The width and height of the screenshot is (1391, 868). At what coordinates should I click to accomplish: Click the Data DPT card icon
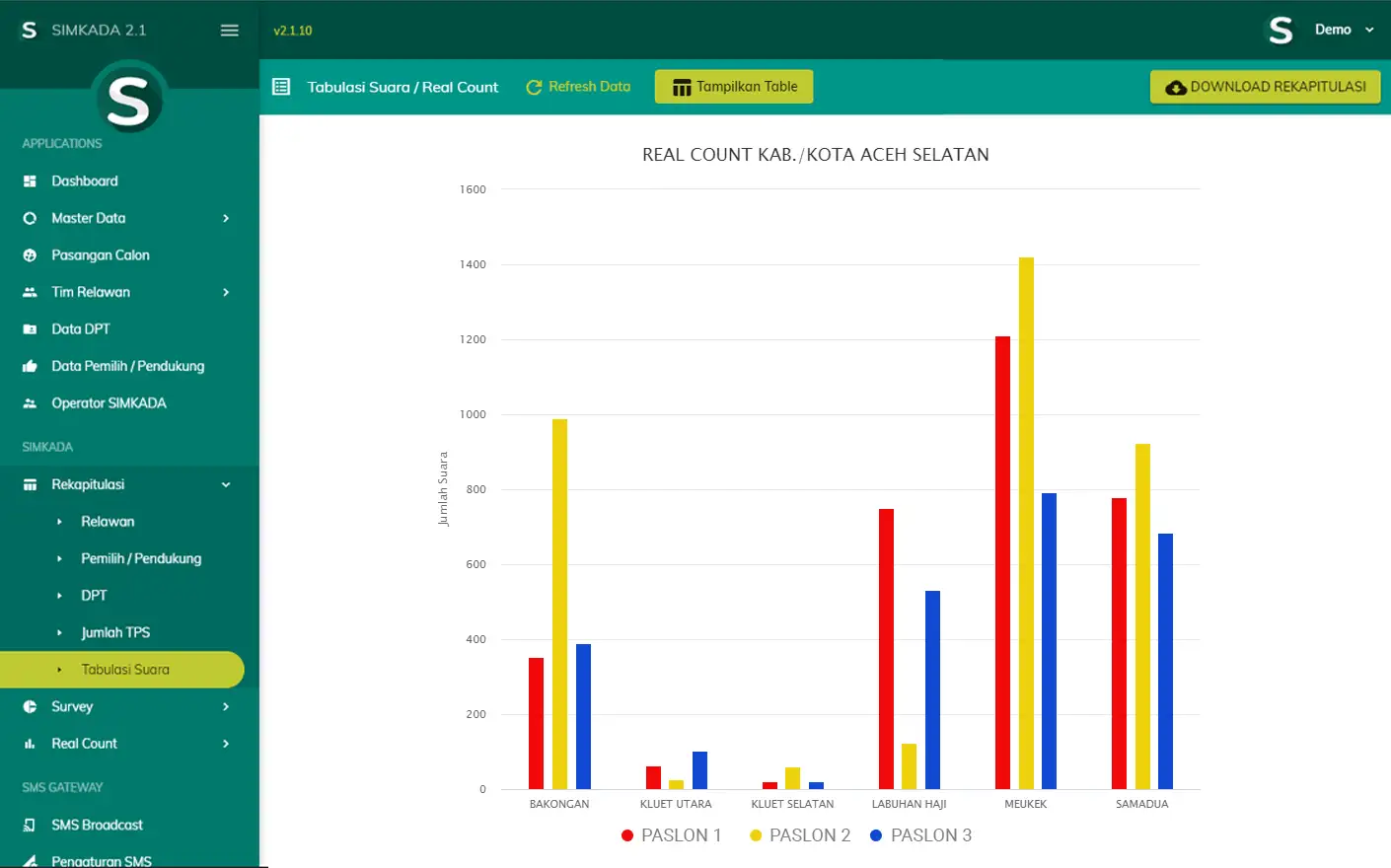tap(30, 329)
